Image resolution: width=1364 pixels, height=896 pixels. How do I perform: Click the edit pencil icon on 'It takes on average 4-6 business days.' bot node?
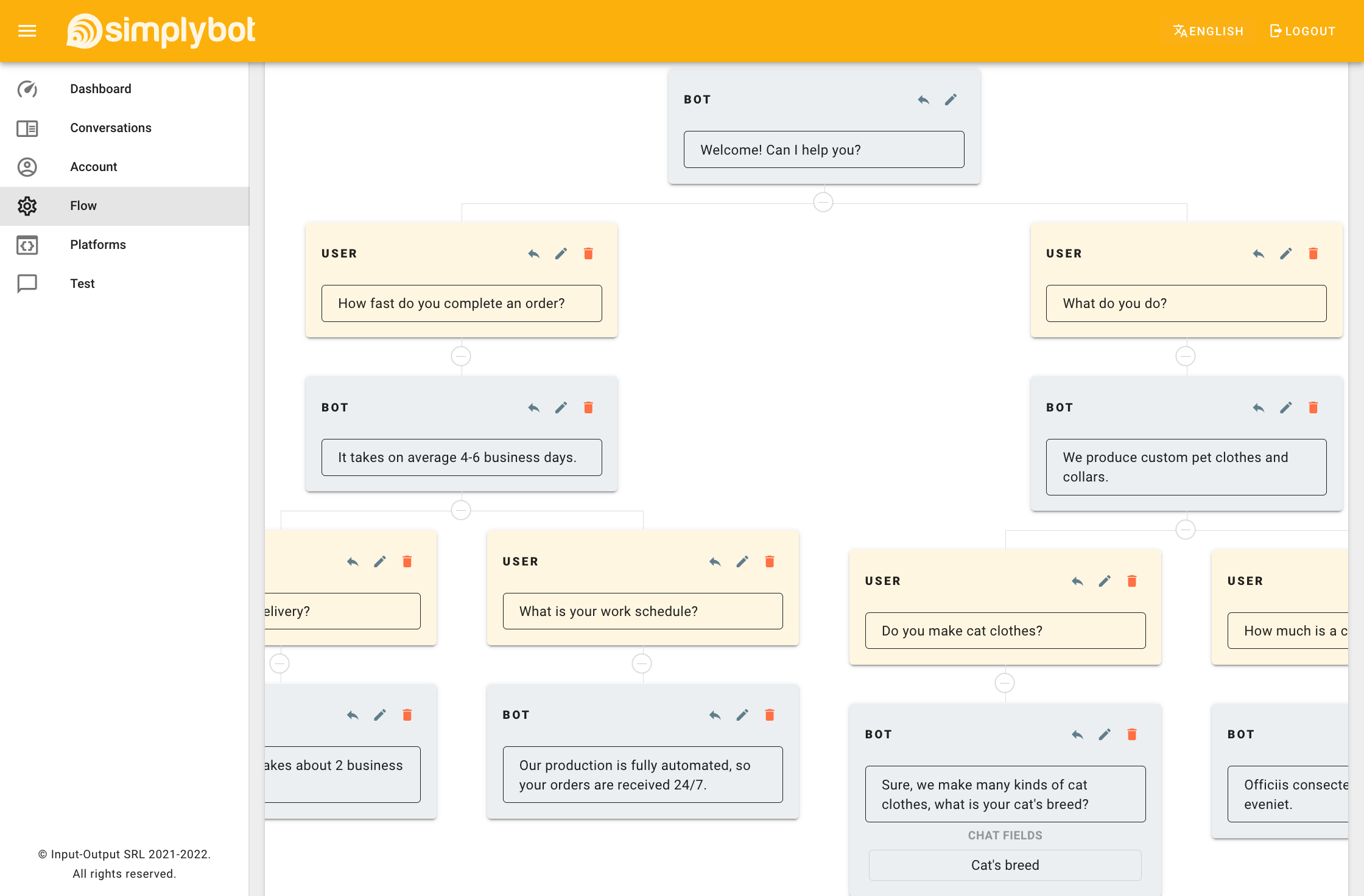click(561, 407)
